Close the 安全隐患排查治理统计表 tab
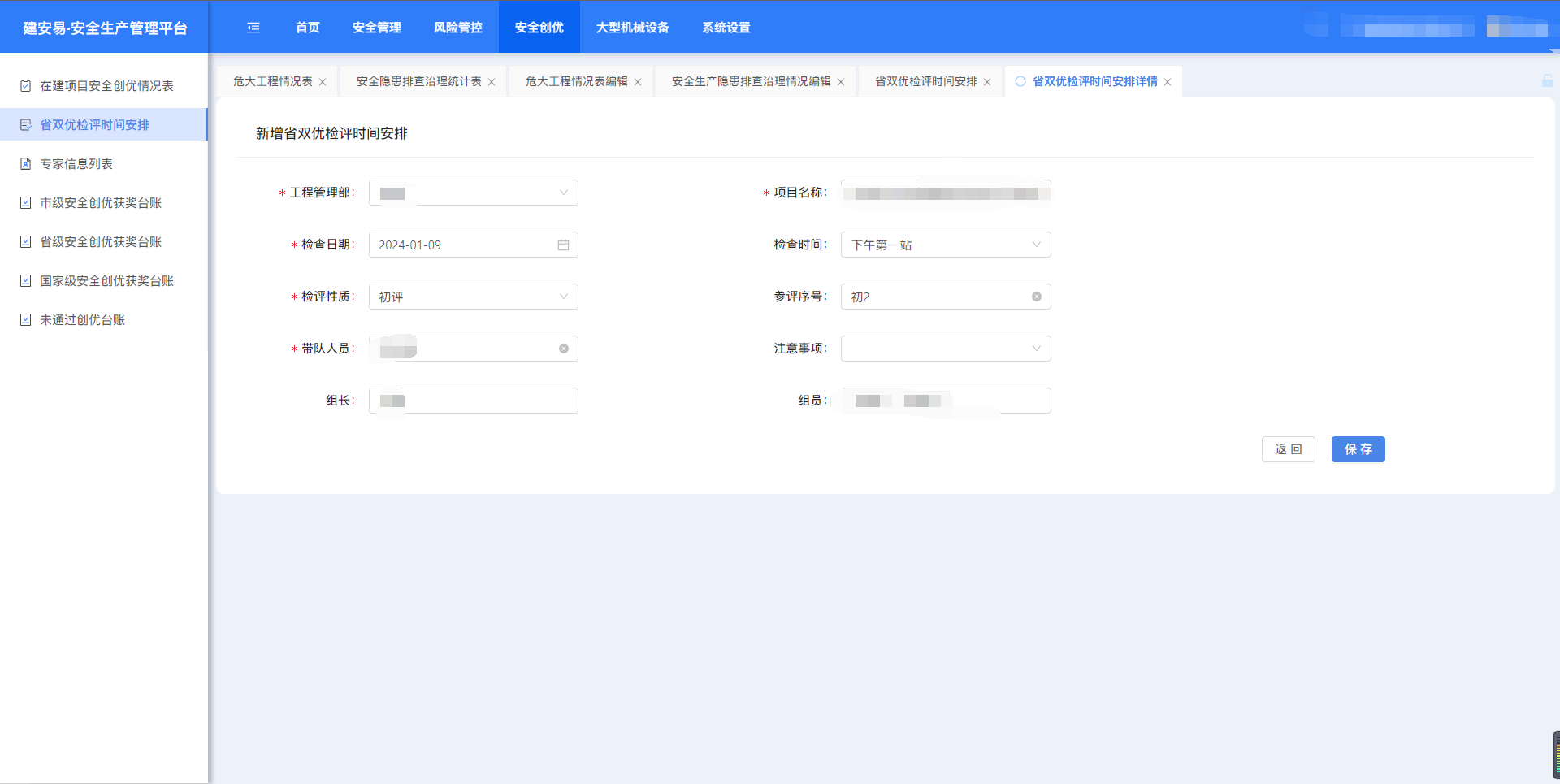Viewport: 1560px width, 784px height. (492, 83)
